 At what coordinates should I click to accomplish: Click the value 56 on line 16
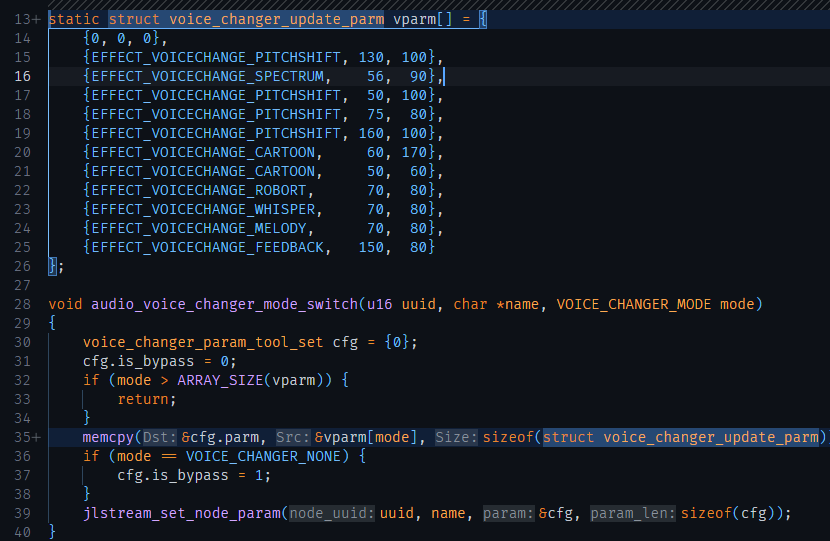point(375,76)
